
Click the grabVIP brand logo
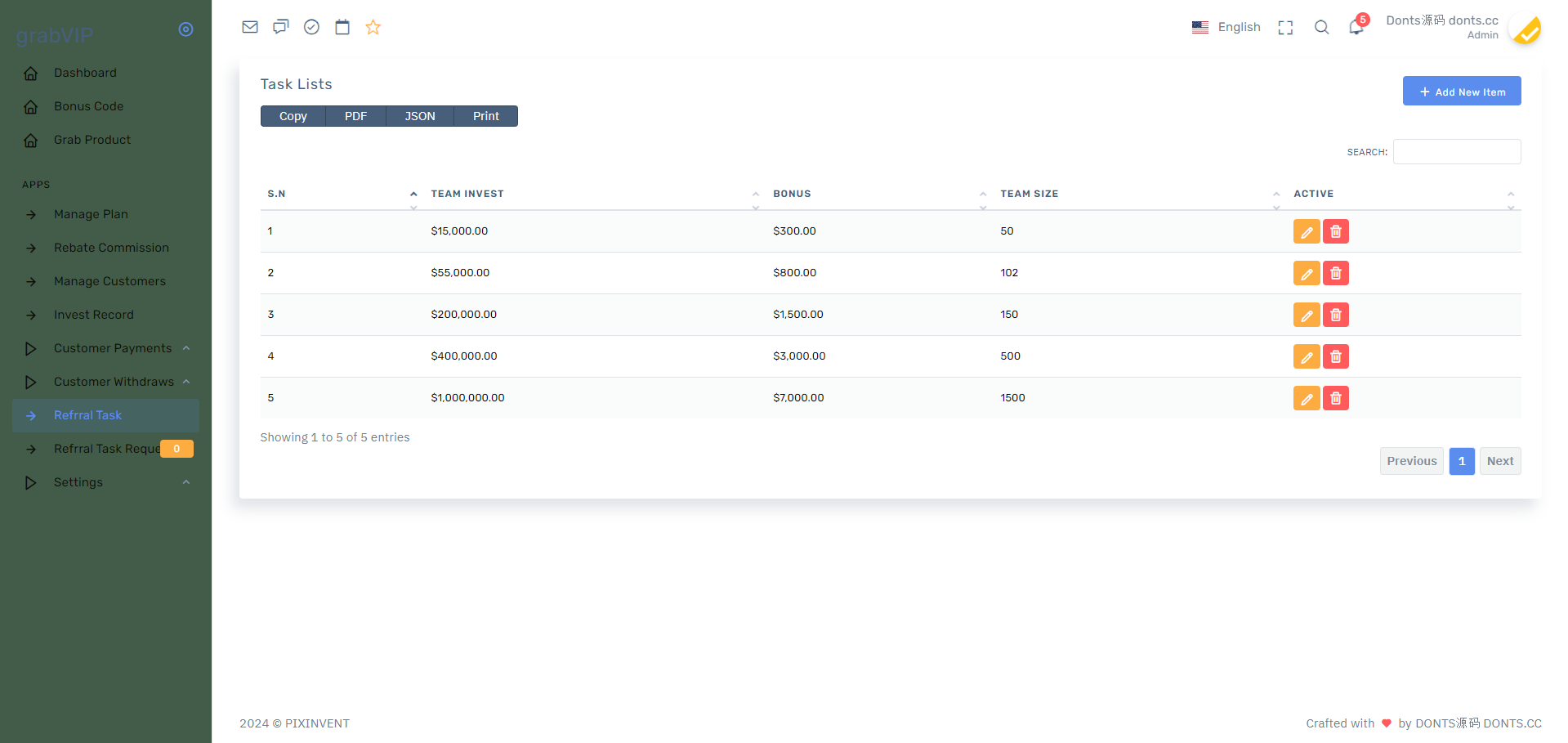point(55,35)
